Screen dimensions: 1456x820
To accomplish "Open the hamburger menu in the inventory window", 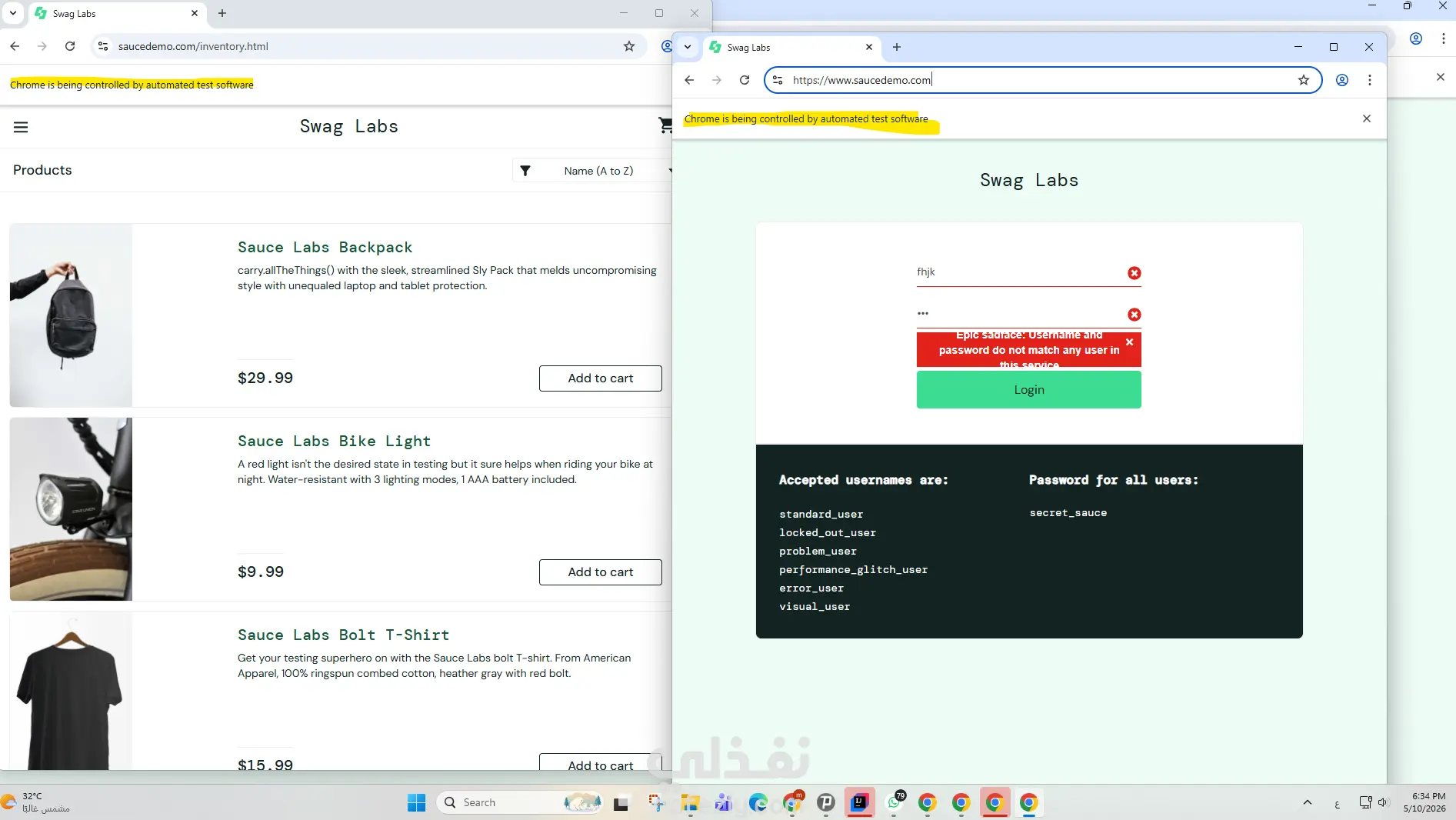I will click(21, 127).
